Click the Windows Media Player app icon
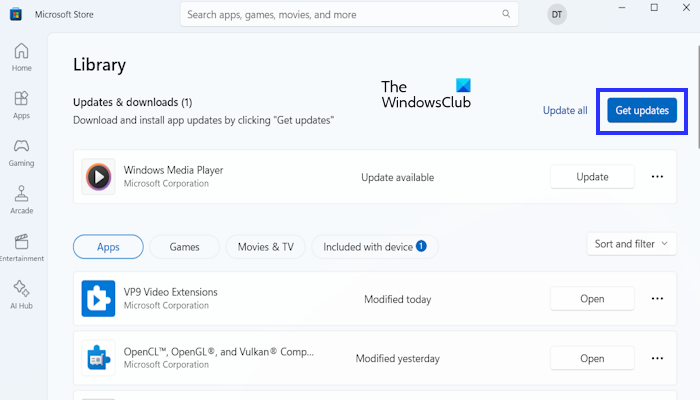Viewport: 700px width, 400px height. tap(98, 177)
